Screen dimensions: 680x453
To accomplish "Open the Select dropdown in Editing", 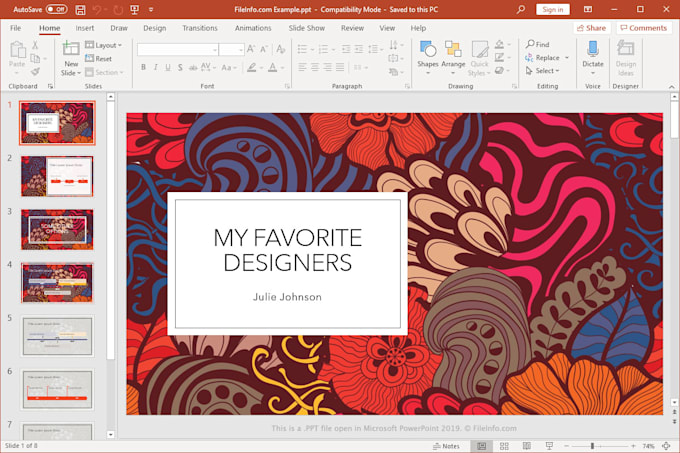I will 546,71.
